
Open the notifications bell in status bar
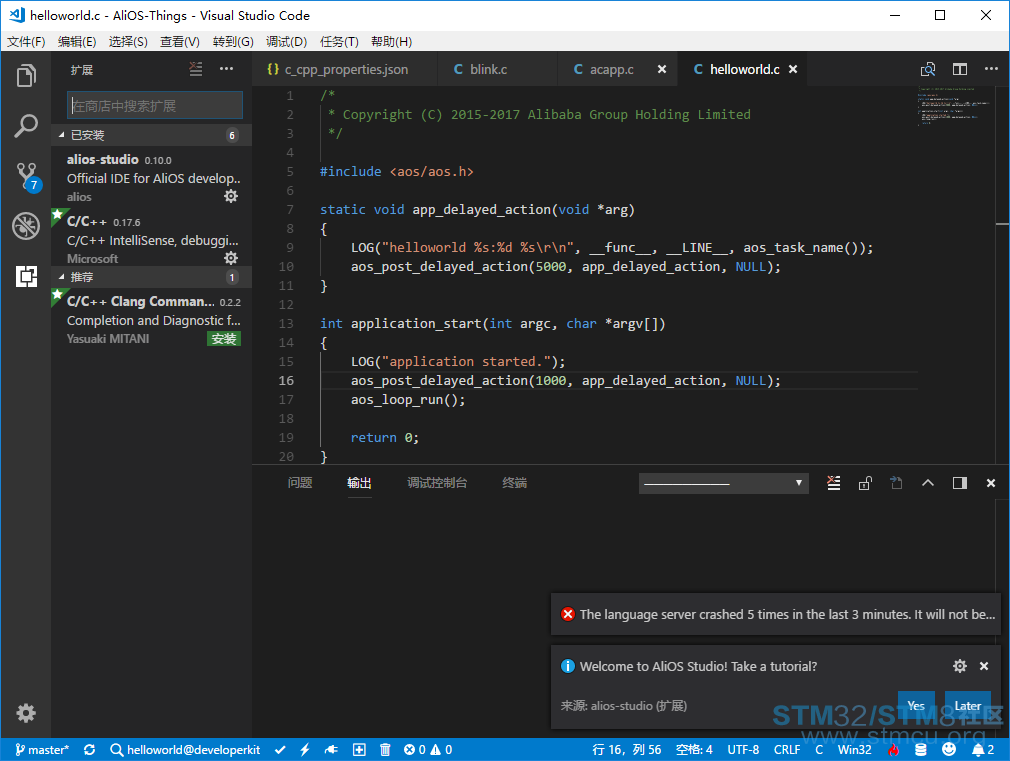982,749
